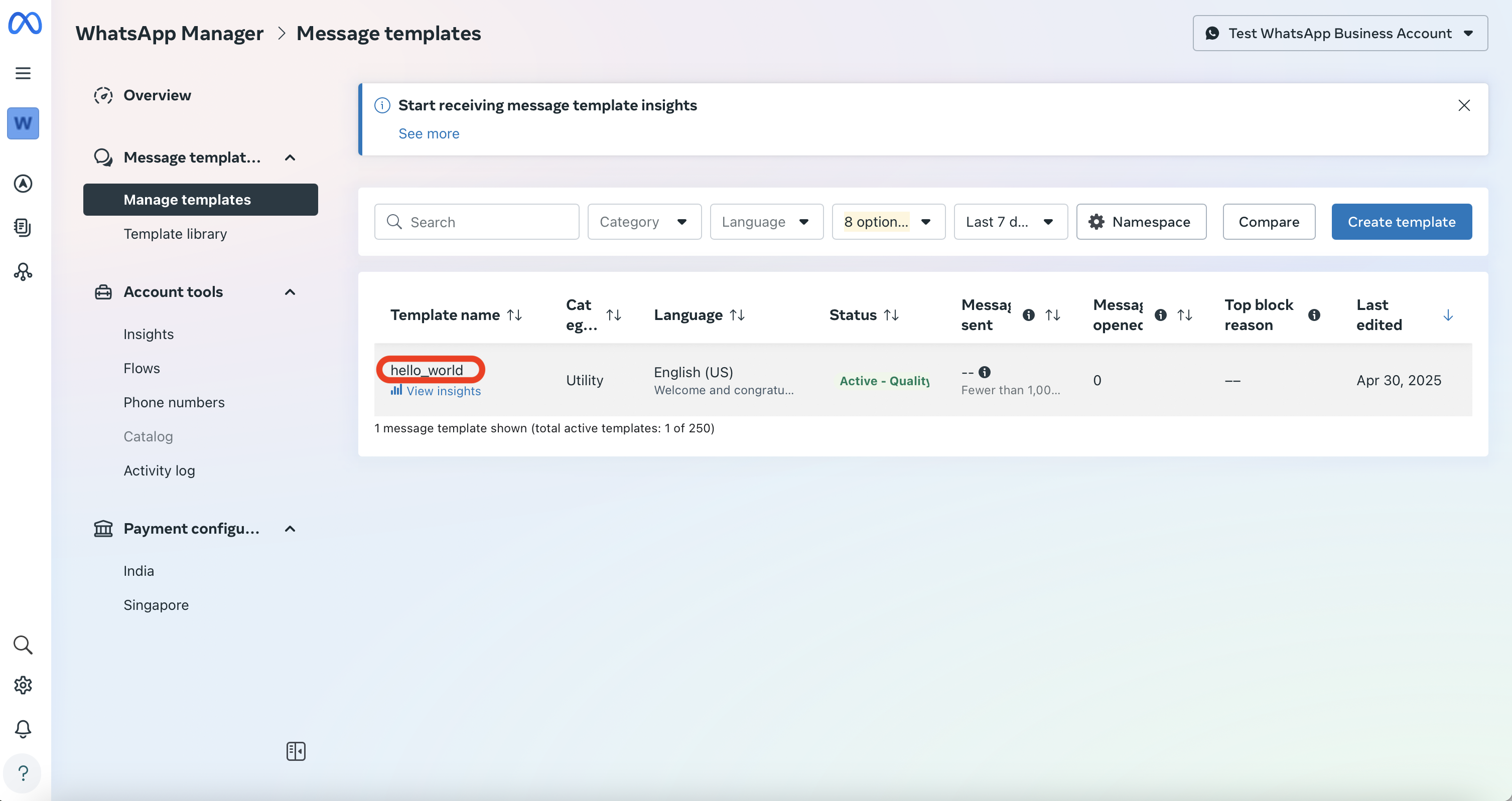Click the notifications bell icon
The height and width of the screenshot is (801, 1512).
(23, 728)
